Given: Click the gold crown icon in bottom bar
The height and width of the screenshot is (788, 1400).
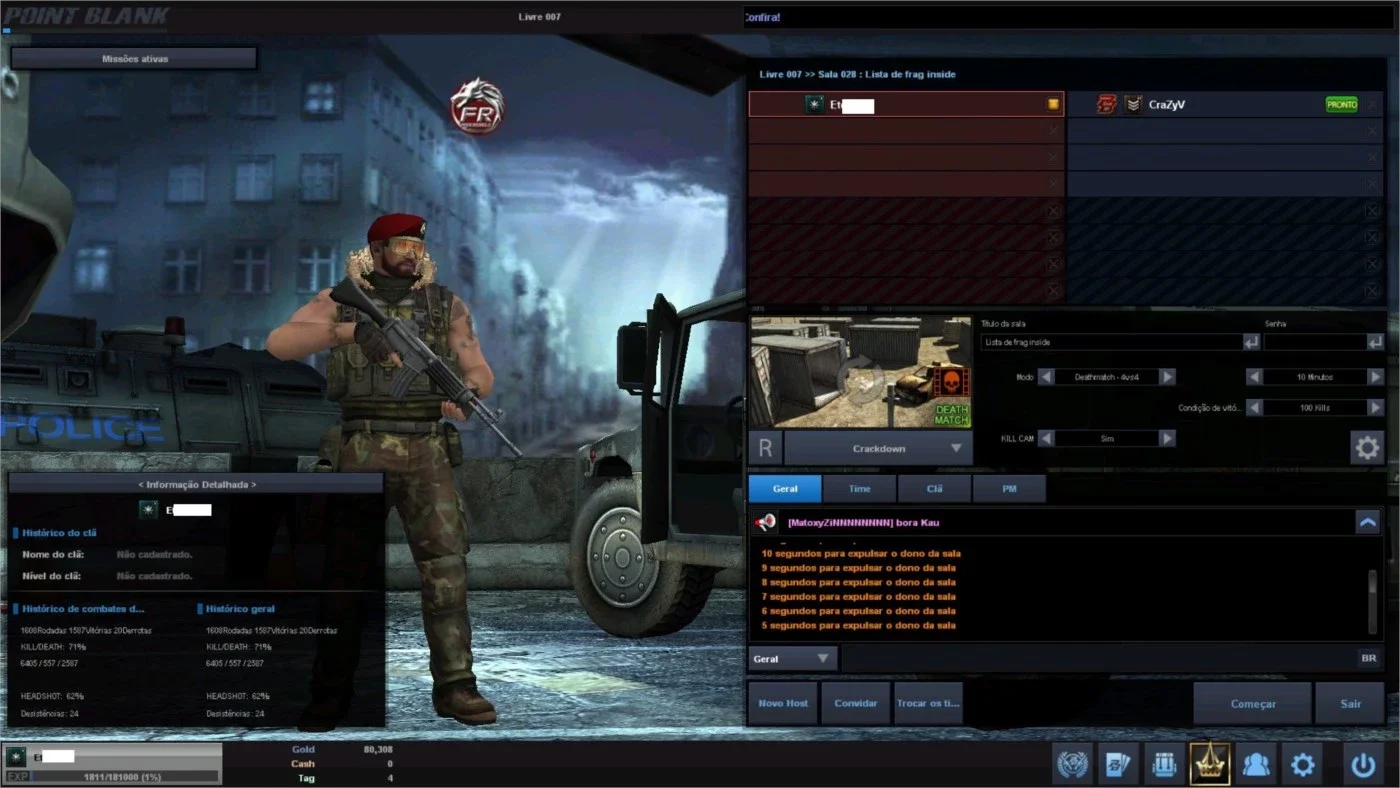Looking at the screenshot, I should (1209, 765).
